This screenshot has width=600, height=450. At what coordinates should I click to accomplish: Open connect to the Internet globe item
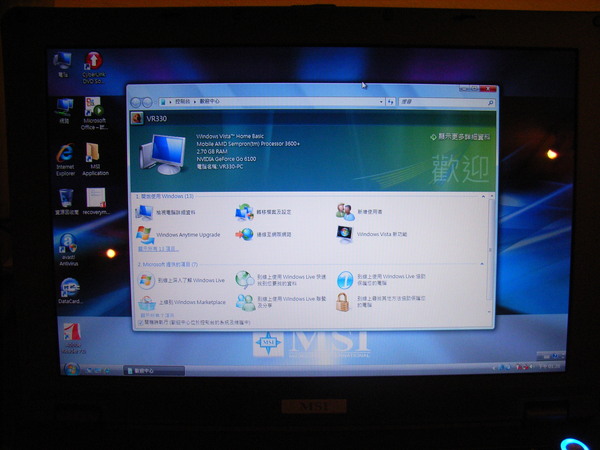pos(264,234)
